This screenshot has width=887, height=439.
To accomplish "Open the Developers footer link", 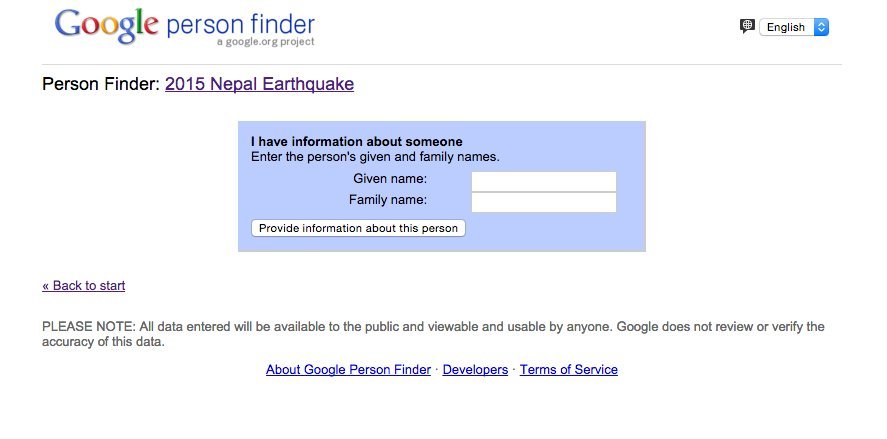I will tap(475, 369).
